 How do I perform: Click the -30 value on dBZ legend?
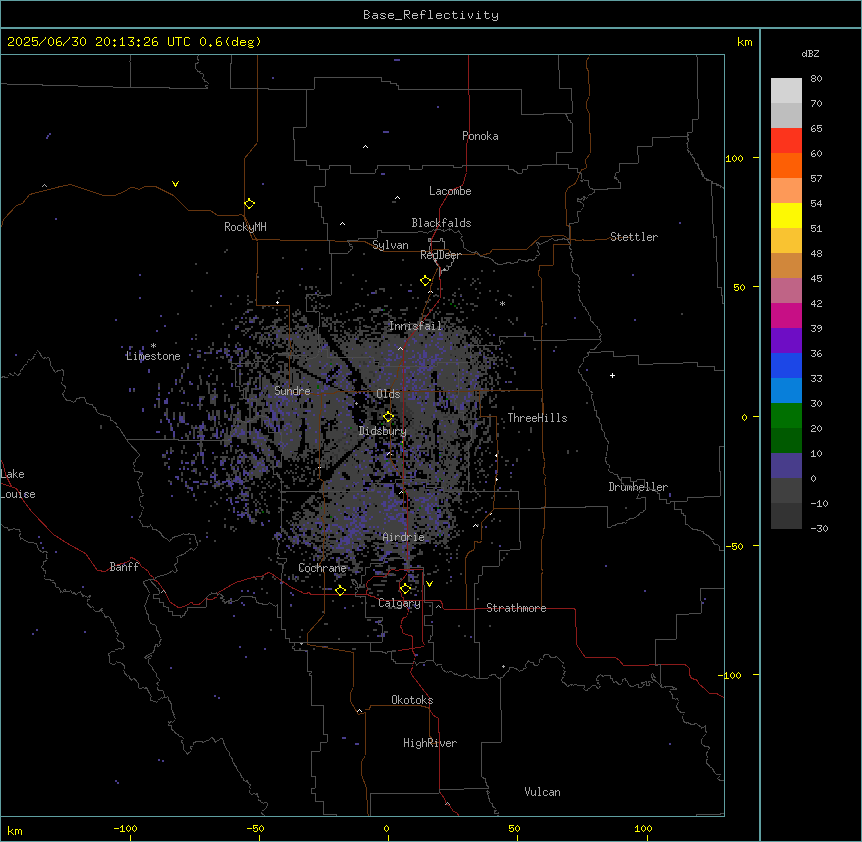(x=819, y=528)
